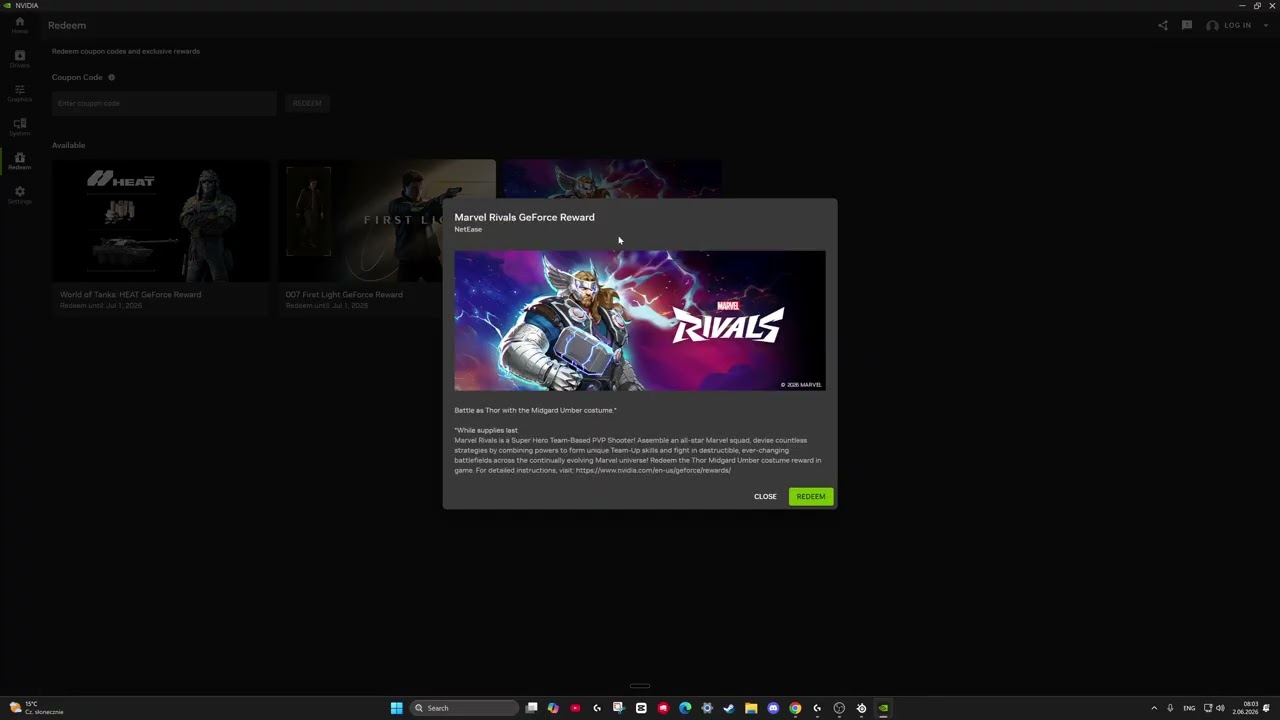Viewport: 1280px width, 720px height.
Task: Open Settings in the NVIDIA sidebar
Action: 19,195
